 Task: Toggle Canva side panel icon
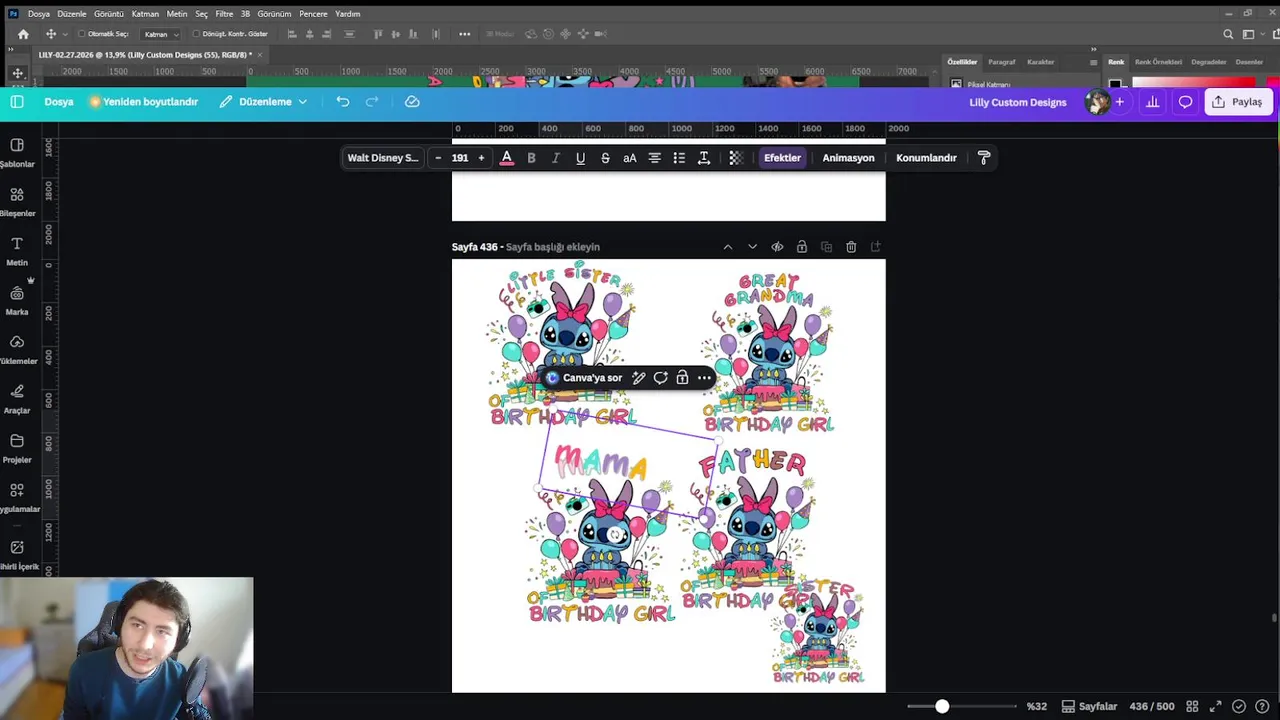[17, 102]
